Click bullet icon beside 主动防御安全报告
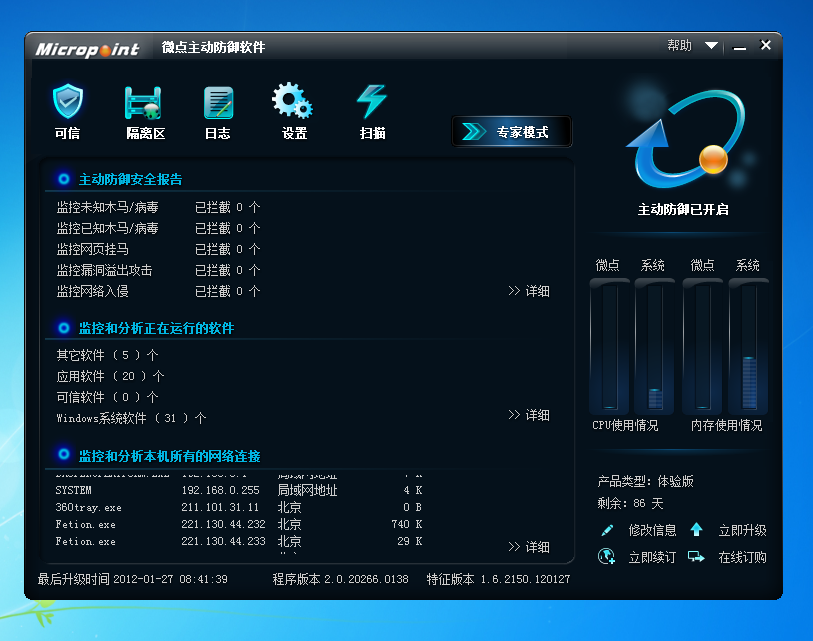The height and width of the screenshot is (641, 813). point(64,179)
